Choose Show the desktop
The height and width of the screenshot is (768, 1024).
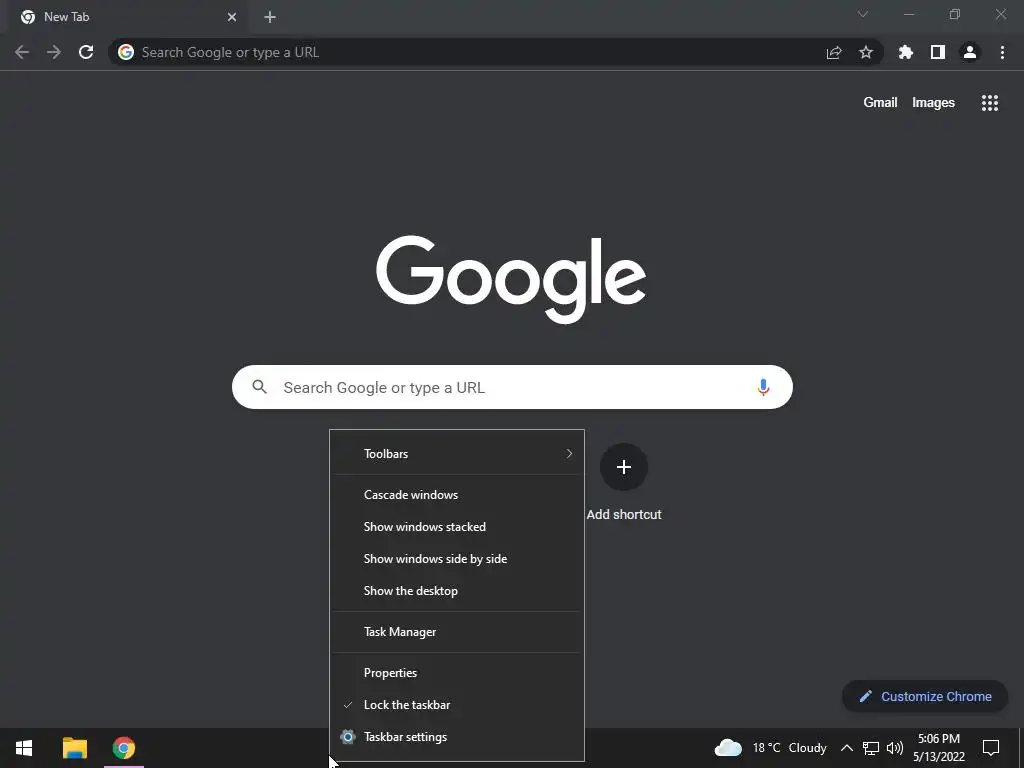pos(457,590)
